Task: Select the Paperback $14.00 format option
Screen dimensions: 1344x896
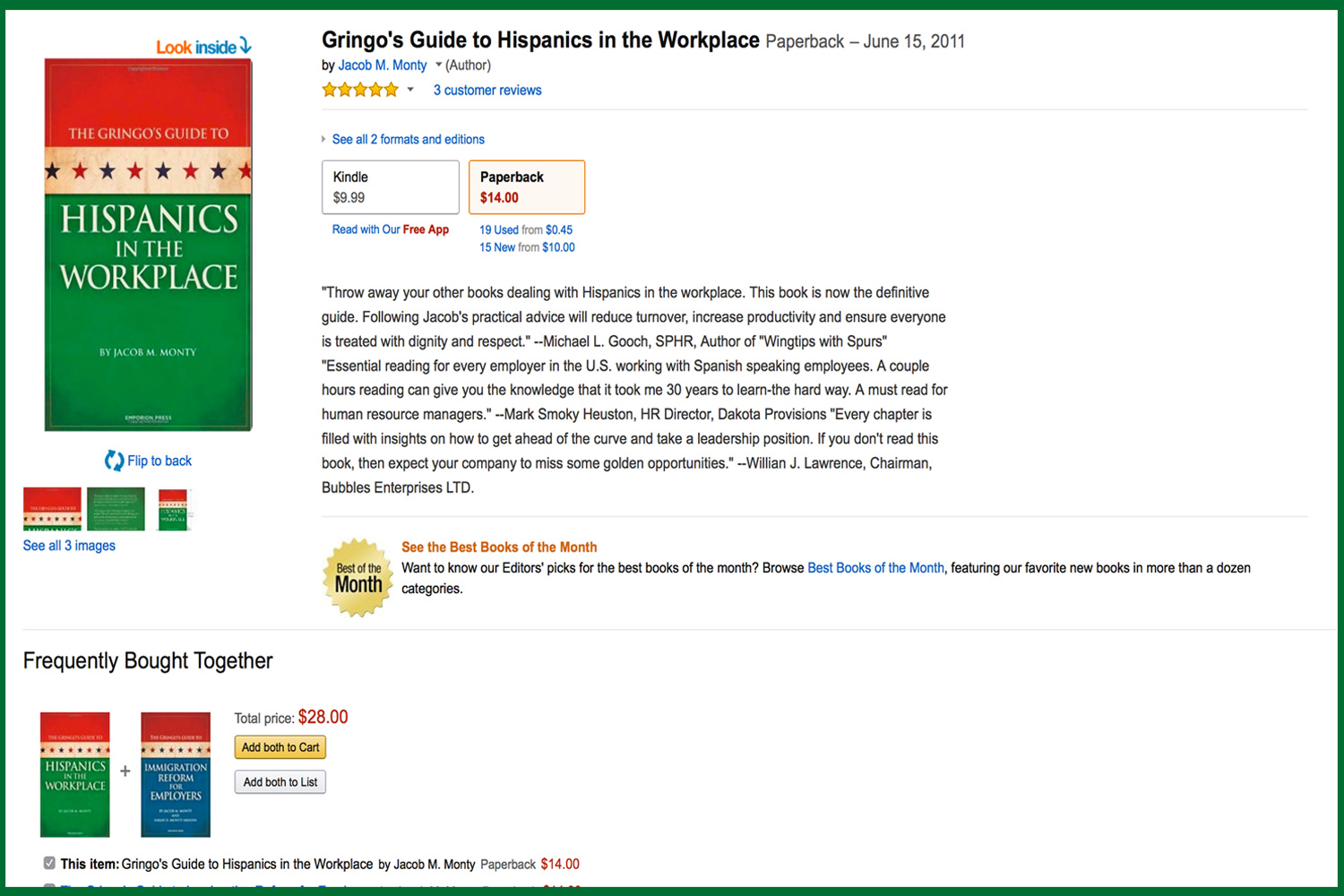Action: coord(527,187)
